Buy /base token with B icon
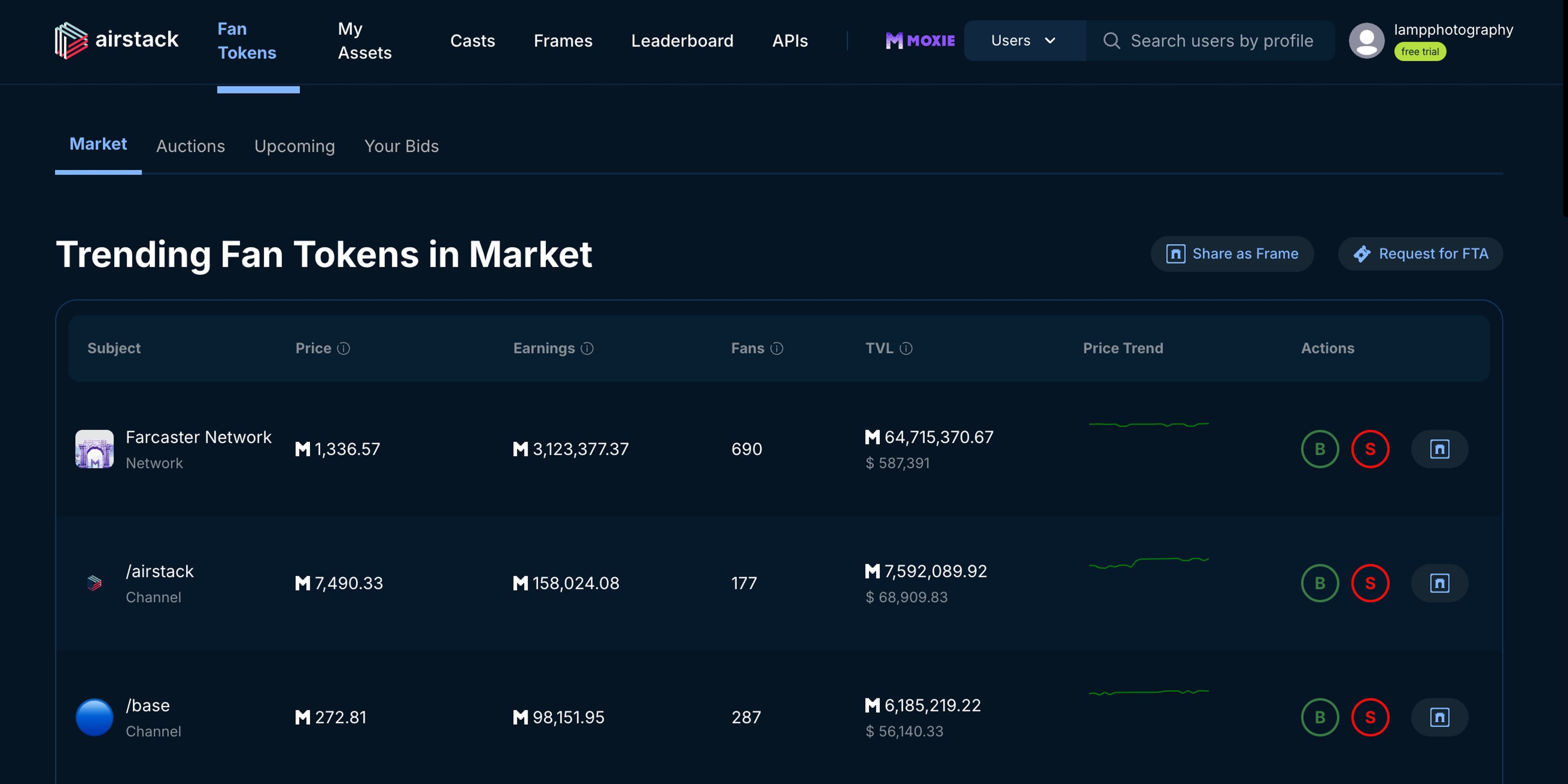The height and width of the screenshot is (784, 1568). 1320,717
